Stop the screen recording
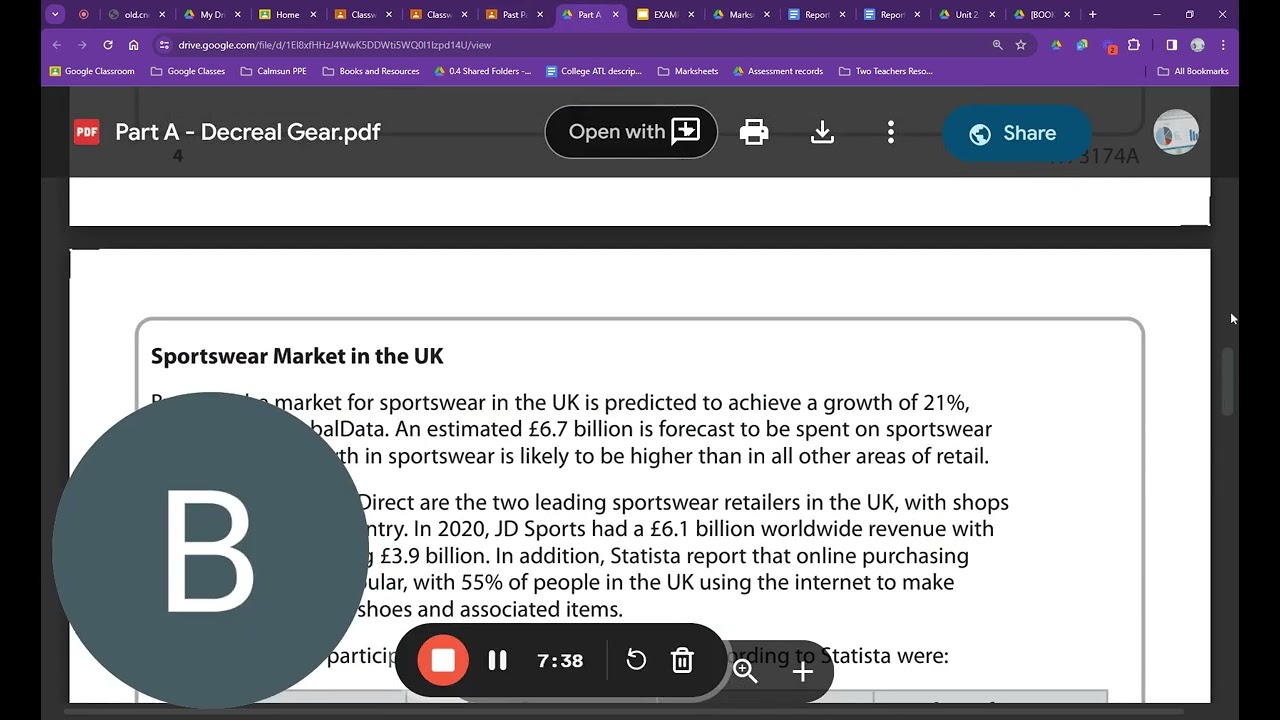The image size is (1280, 720). 443,660
